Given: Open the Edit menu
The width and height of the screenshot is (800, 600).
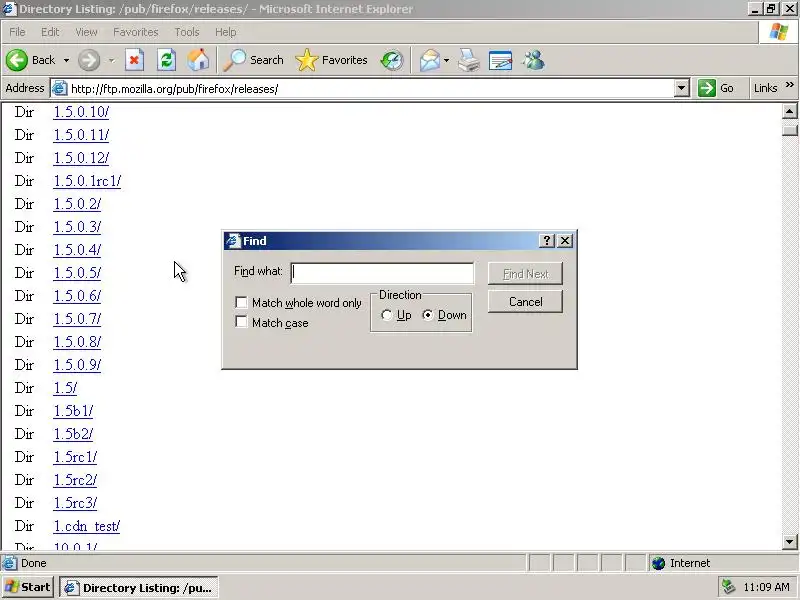Looking at the screenshot, I should (x=50, y=32).
